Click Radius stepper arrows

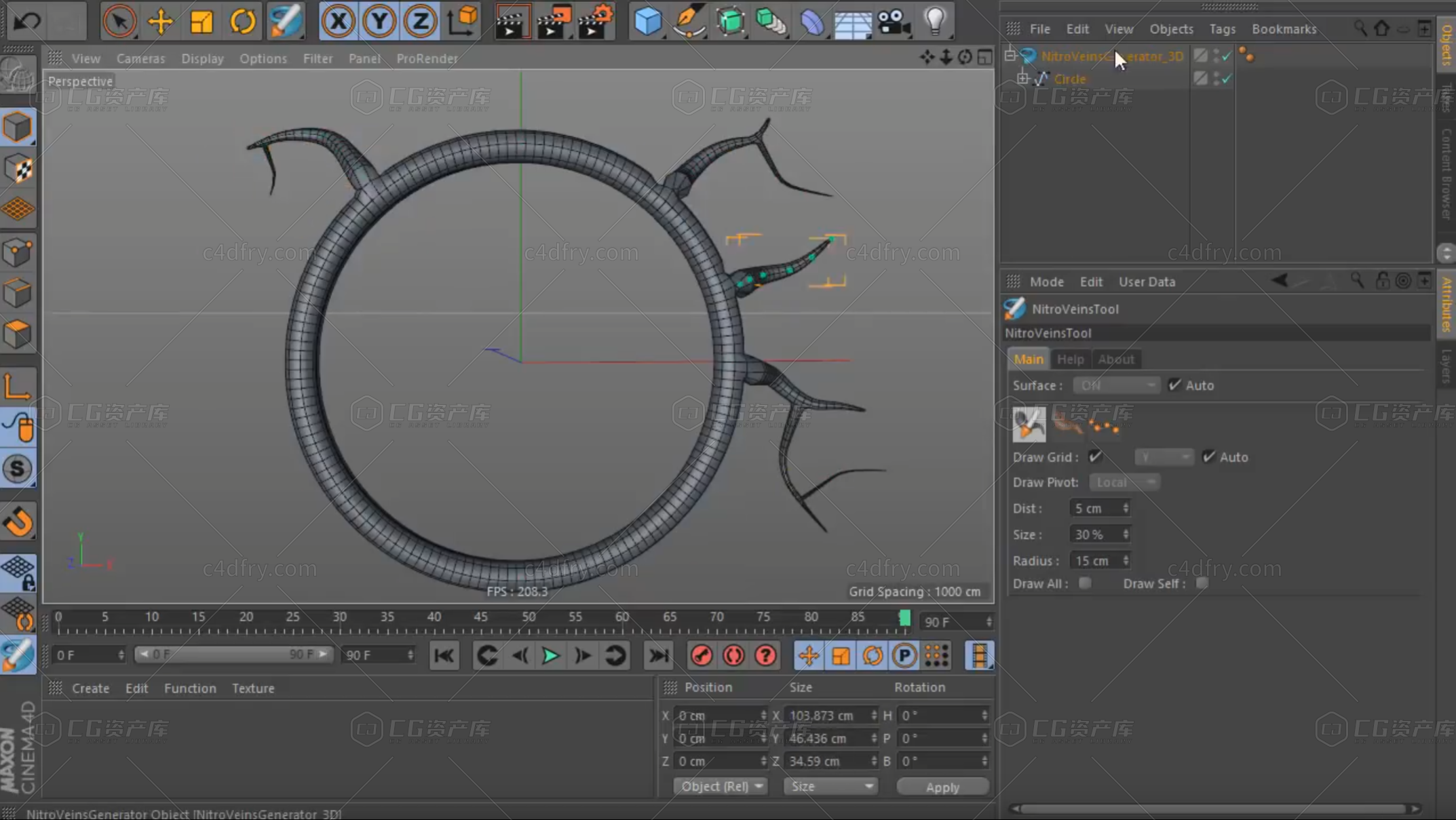[1126, 560]
